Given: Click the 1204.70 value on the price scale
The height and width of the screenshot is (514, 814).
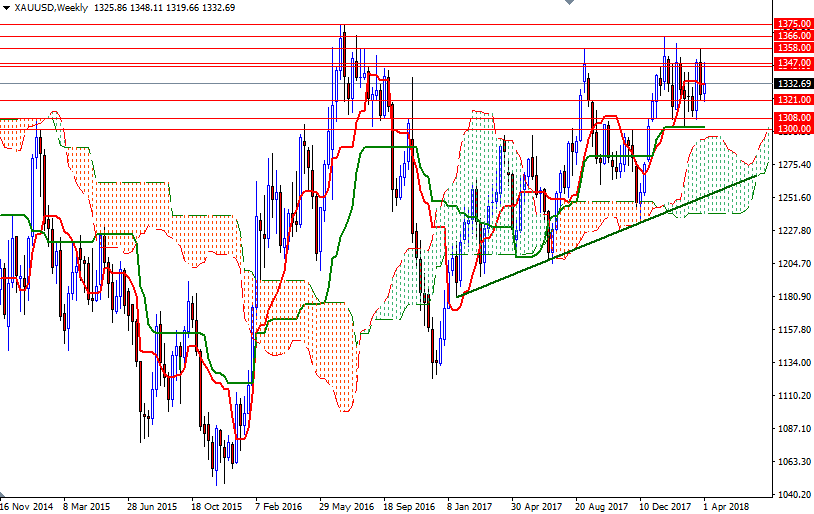Looking at the screenshot, I should (792, 264).
